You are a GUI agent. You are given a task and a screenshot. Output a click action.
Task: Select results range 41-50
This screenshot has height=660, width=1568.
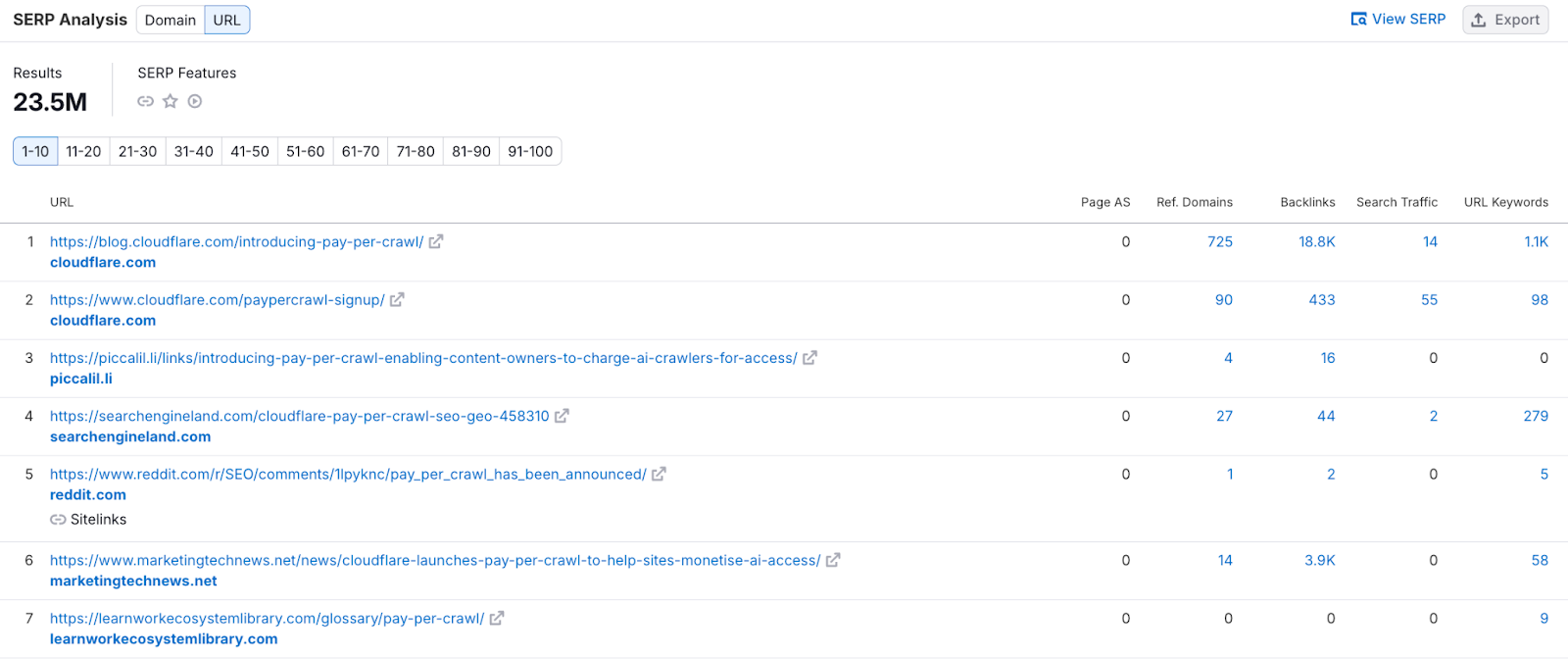click(x=250, y=151)
